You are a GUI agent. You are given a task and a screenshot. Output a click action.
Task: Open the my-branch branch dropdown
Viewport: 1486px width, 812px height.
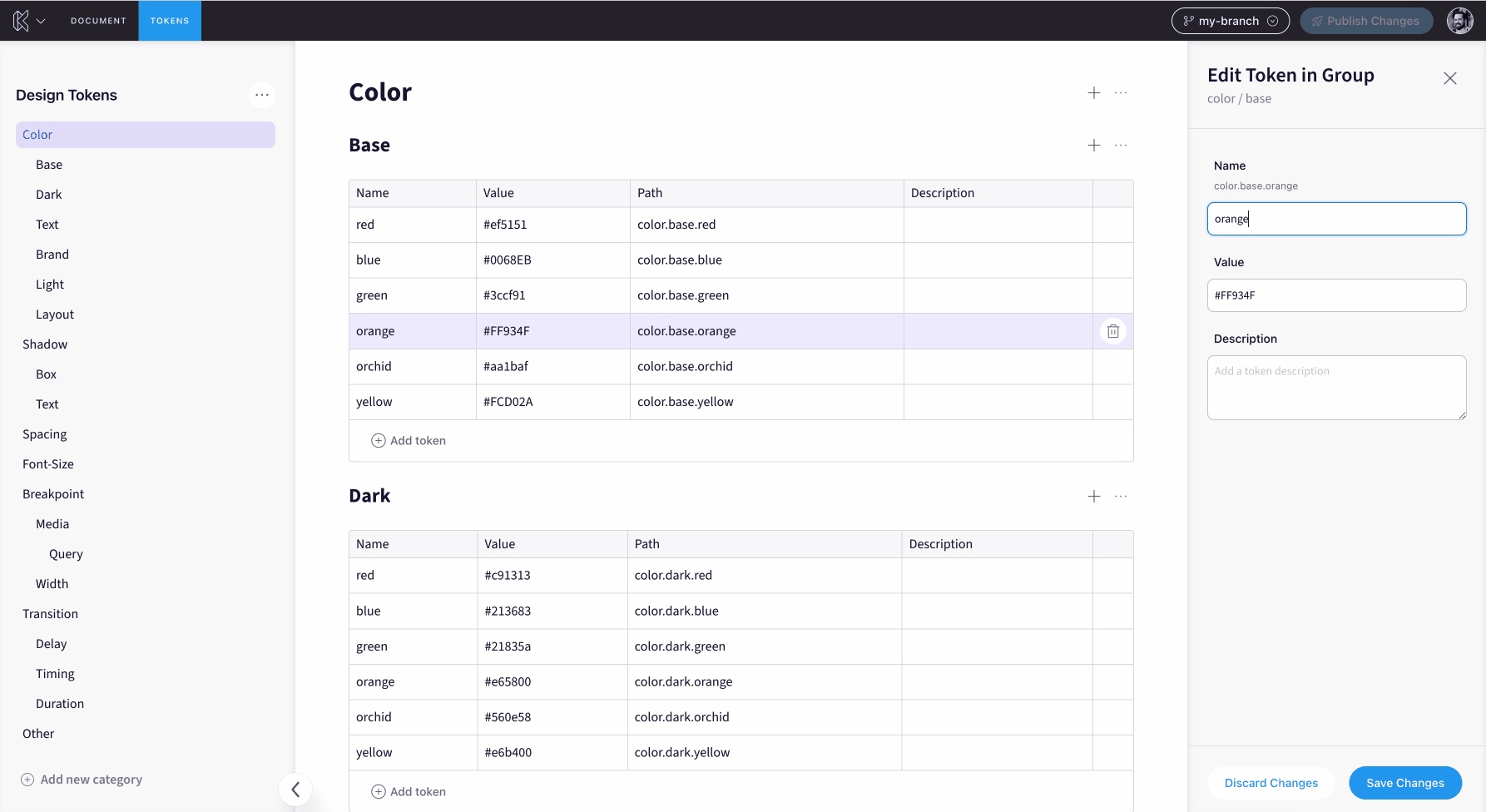click(x=1230, y=21)
